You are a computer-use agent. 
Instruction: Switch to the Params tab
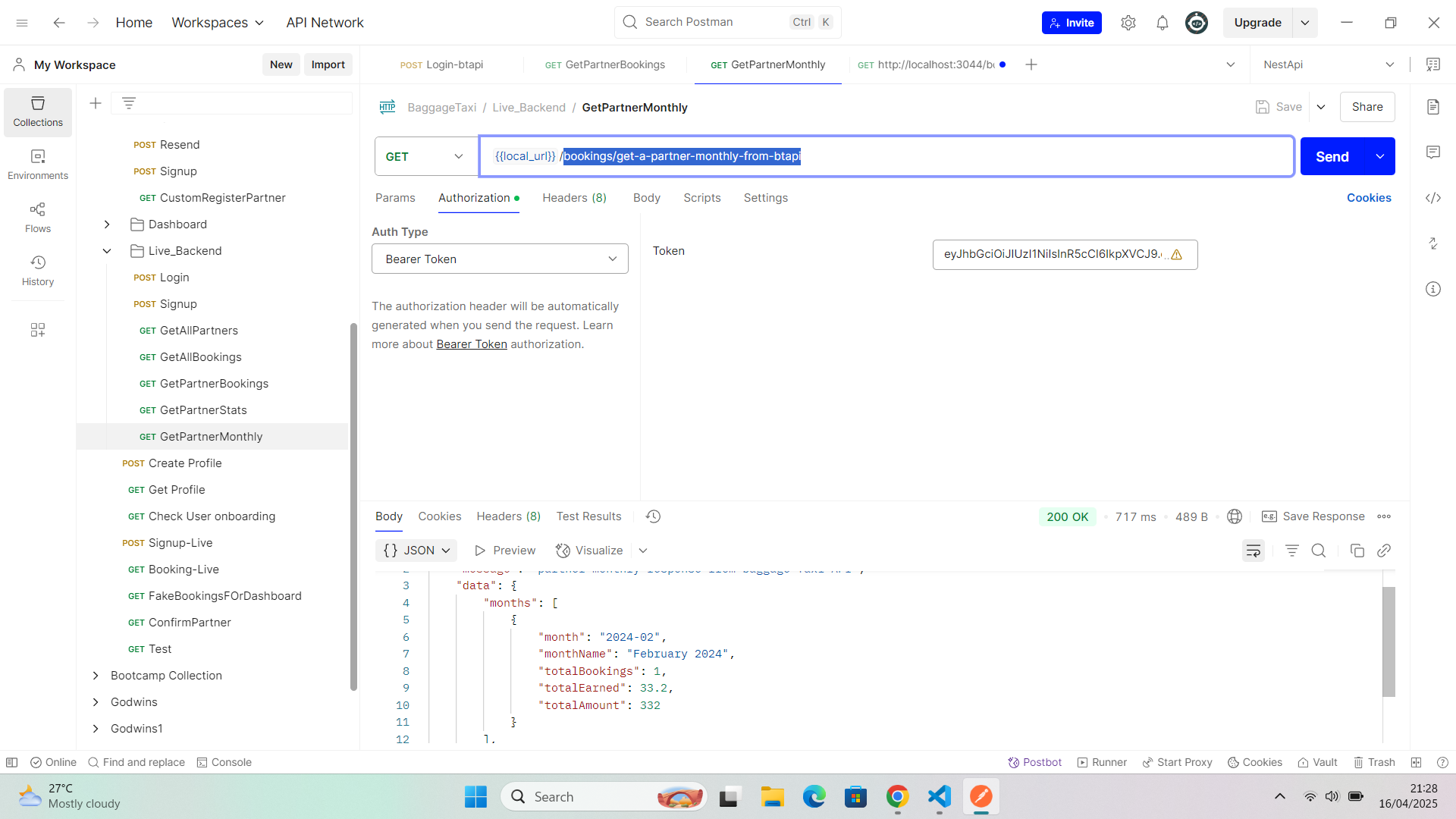[395, 198]
